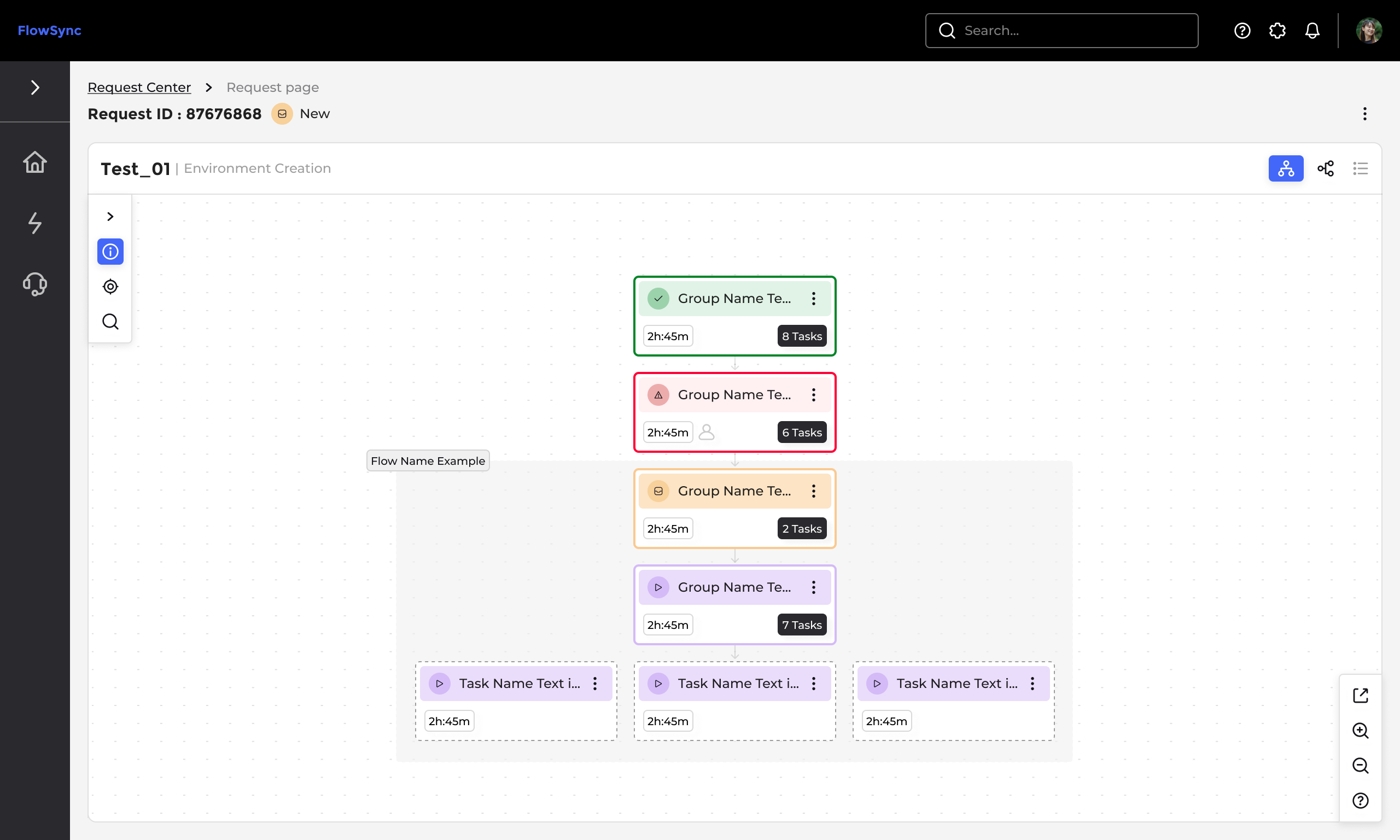Open the headset support icon
Screen dimensions: 1400x840
(x=34, y=283)
